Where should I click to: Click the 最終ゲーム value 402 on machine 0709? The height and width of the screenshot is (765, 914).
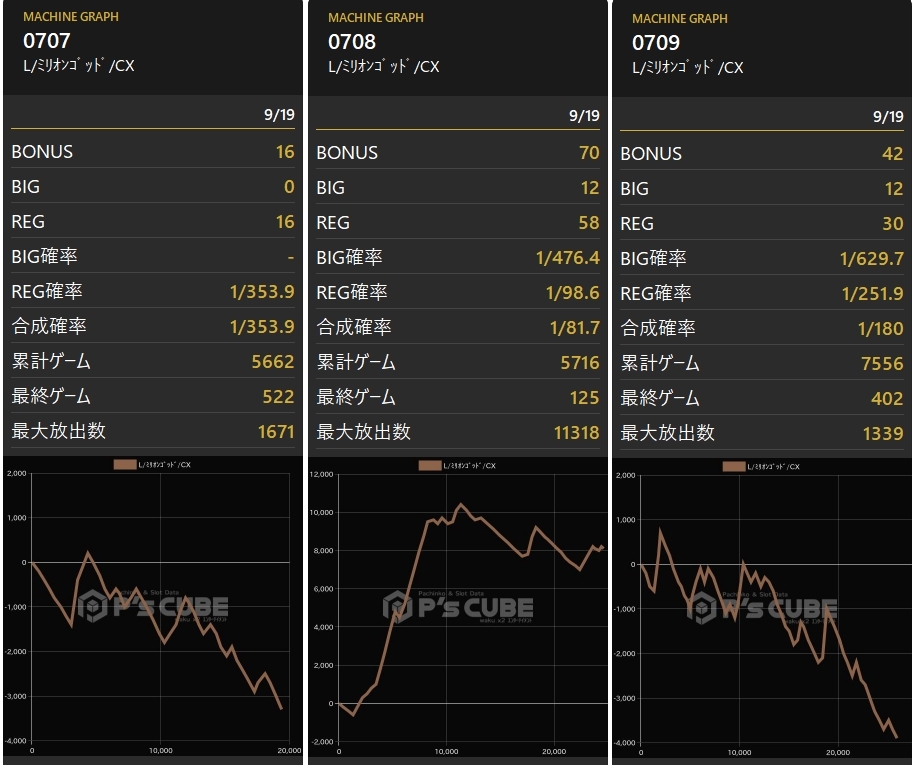click(887, 399)
